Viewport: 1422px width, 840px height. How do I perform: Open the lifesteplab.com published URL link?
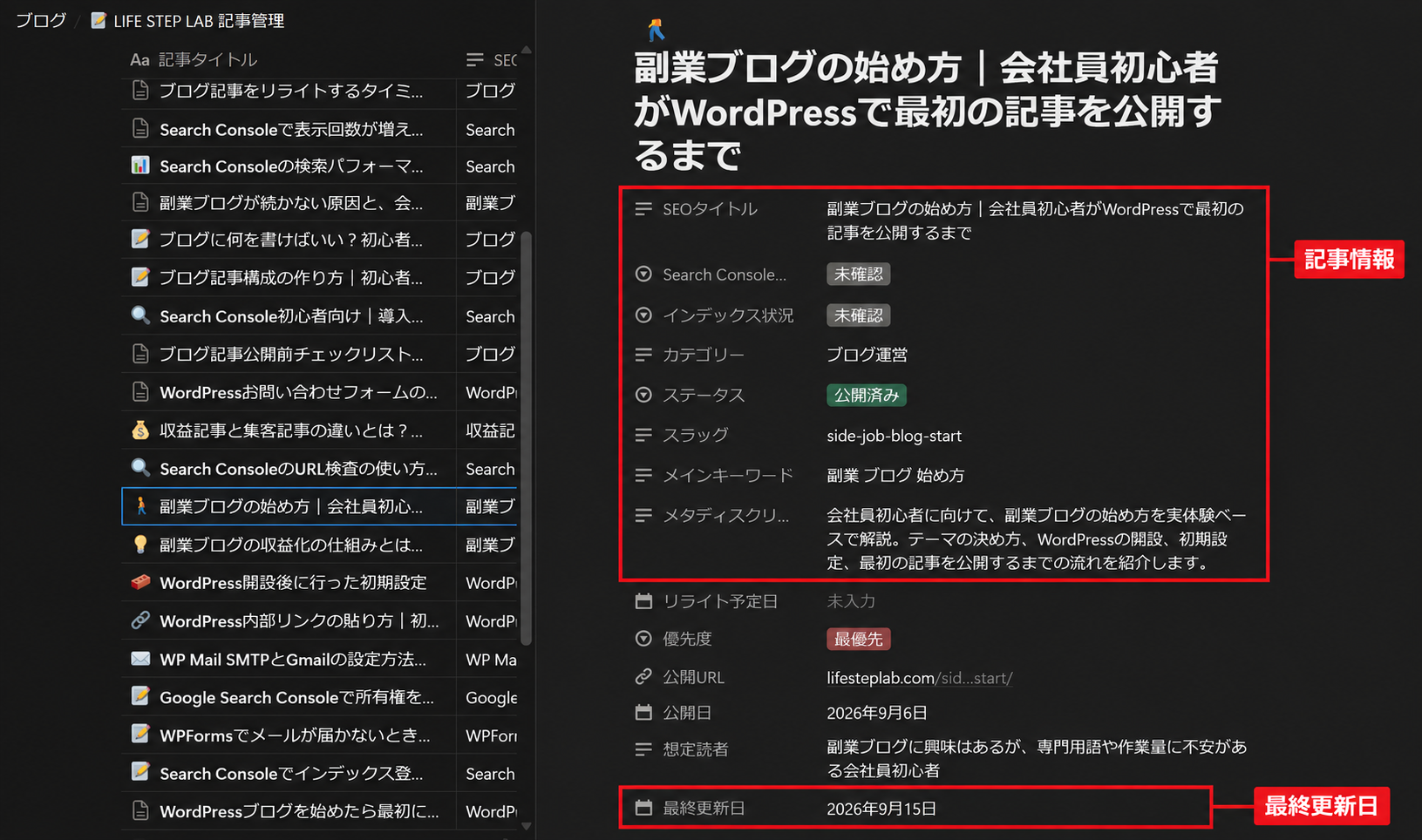(919, 678)
